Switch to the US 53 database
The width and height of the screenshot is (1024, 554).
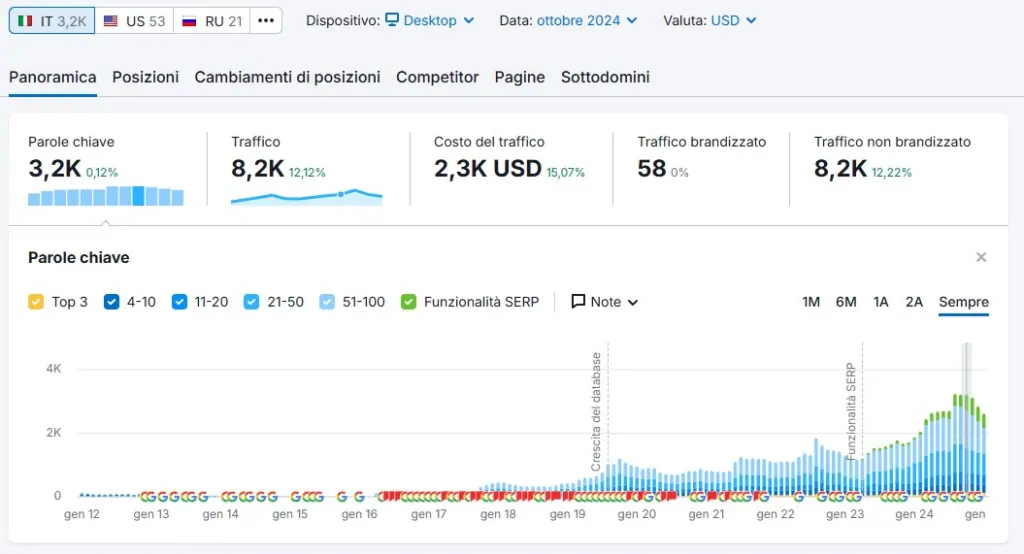135,21
